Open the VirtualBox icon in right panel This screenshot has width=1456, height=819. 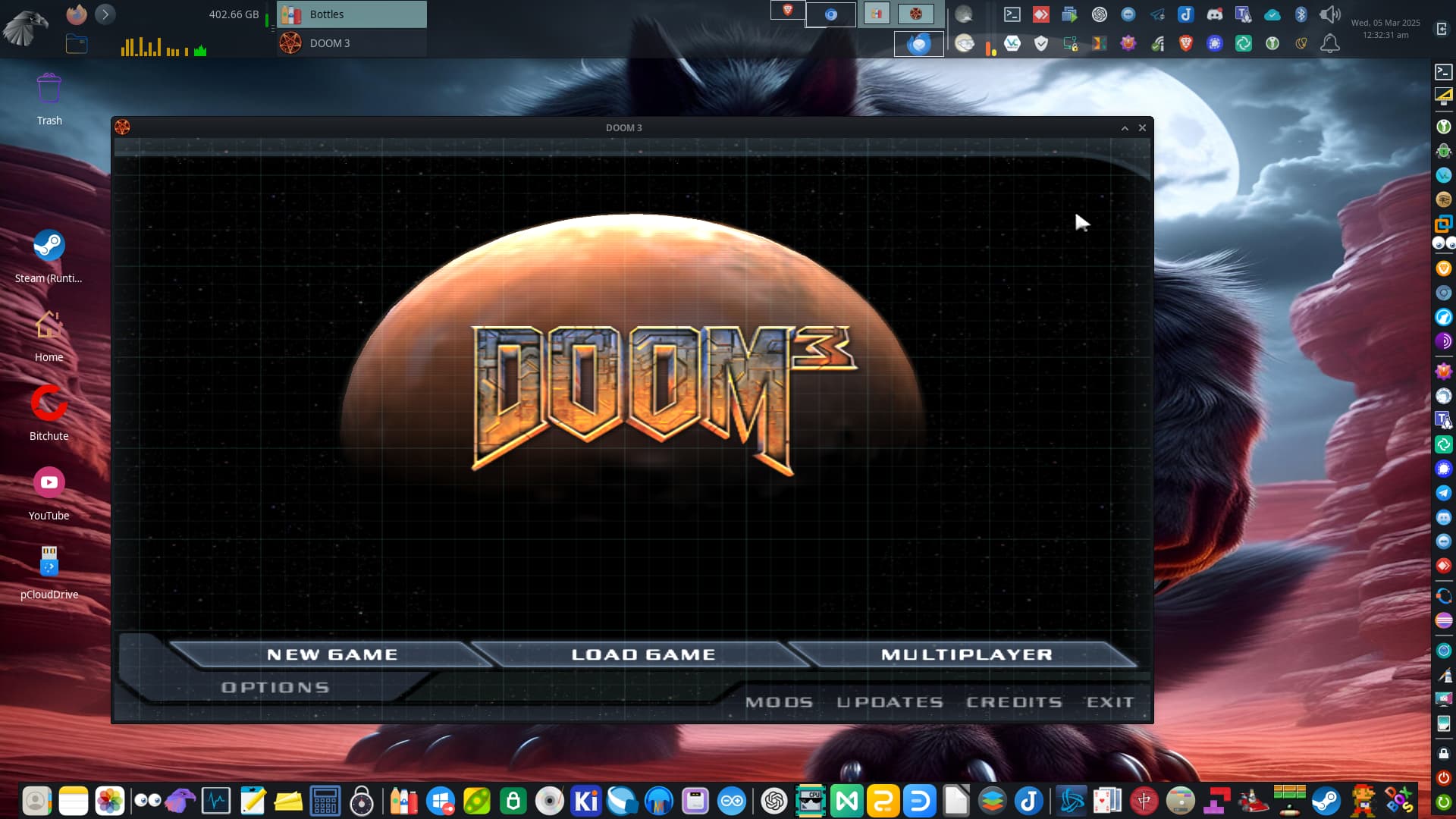pyautogui.click(x=1444, y=224)
